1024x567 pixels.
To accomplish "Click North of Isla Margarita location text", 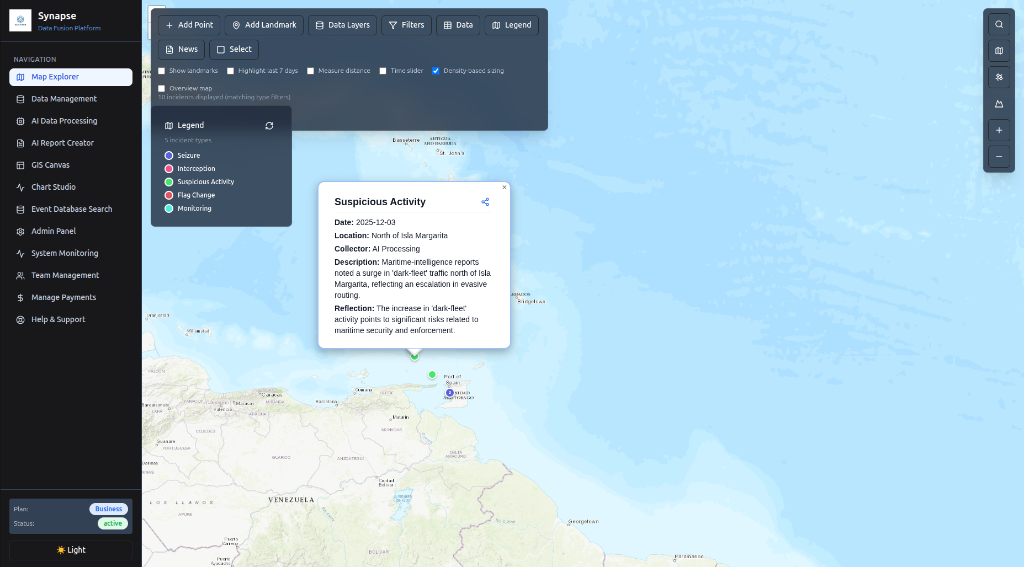I will click(409, 236).
